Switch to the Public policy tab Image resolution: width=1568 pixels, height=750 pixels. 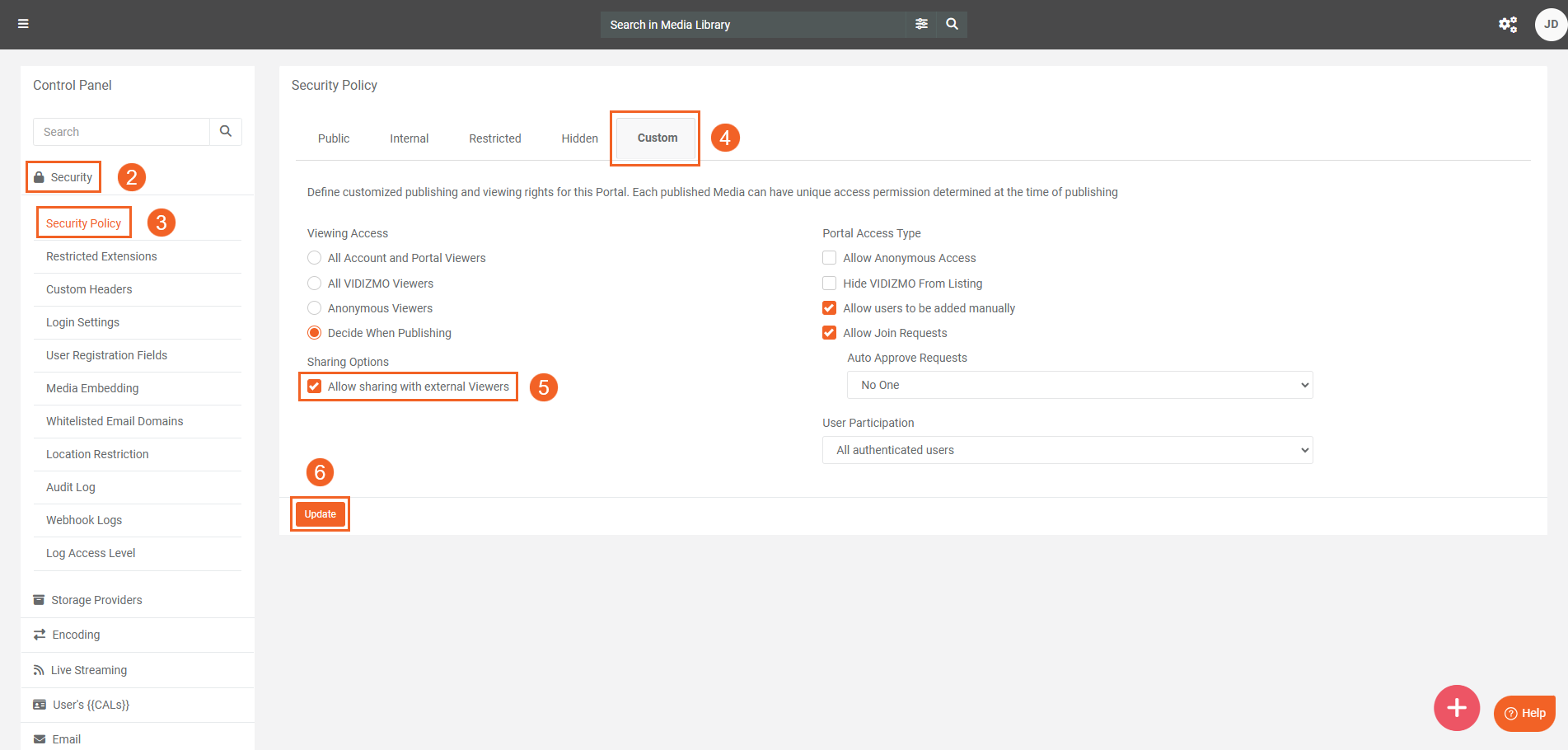(x=334, y=138)
